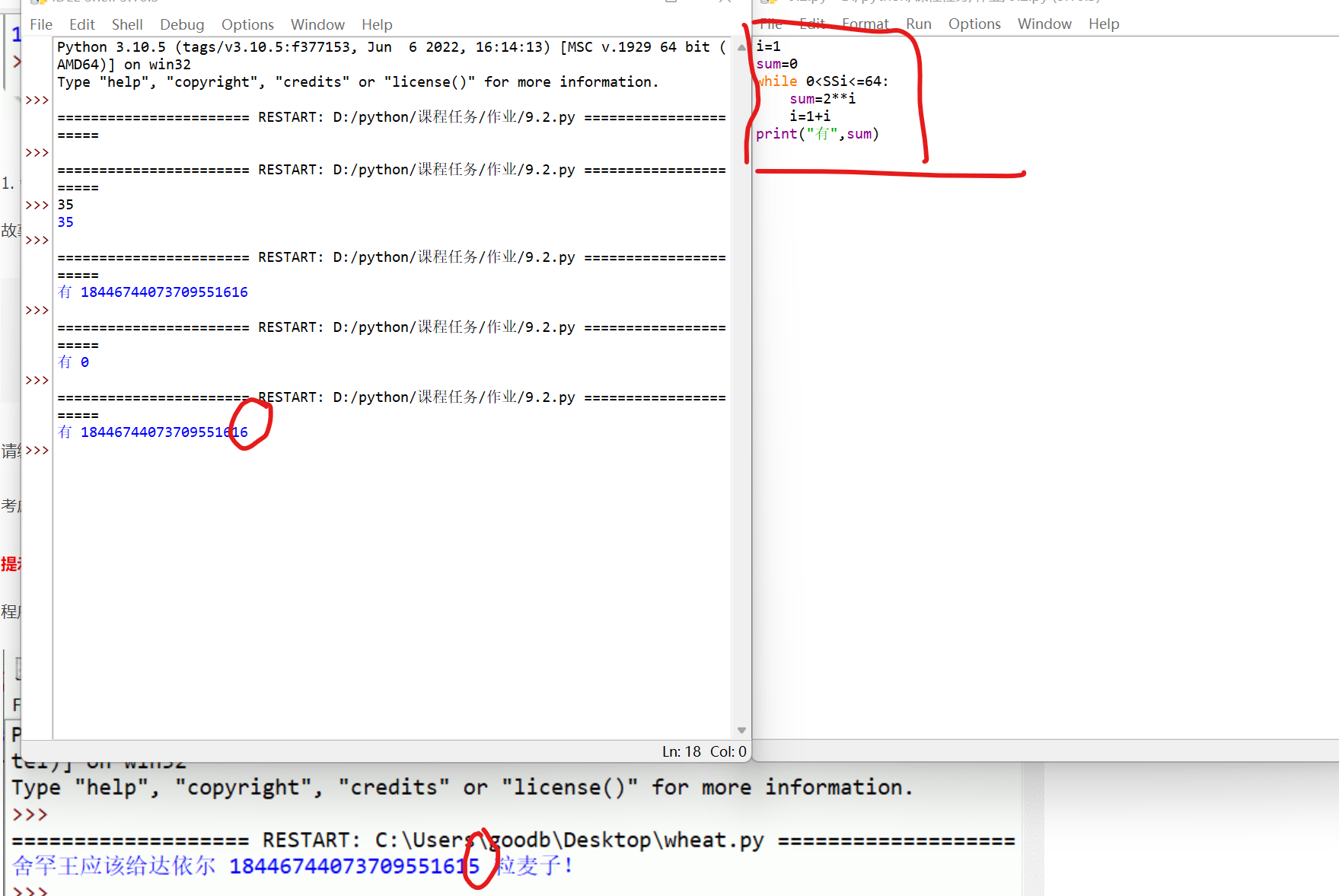The width and height of the screenshot is (1339, 896).
Task: Click the wheat.py RESTART line in the background shell
Action: coord(513,840)
